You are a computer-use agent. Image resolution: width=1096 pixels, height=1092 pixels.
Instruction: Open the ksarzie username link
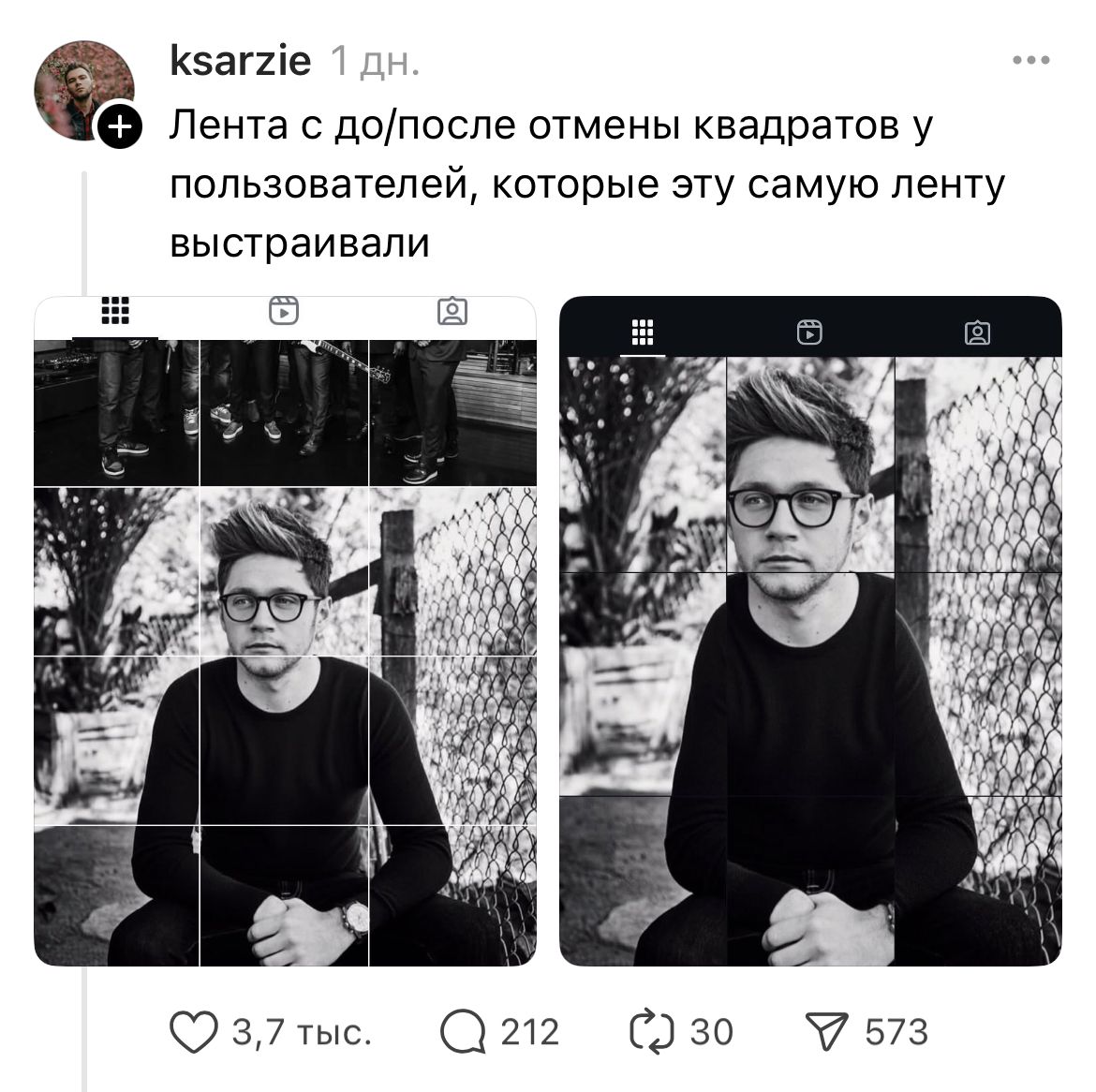click(x=241, y=60)
